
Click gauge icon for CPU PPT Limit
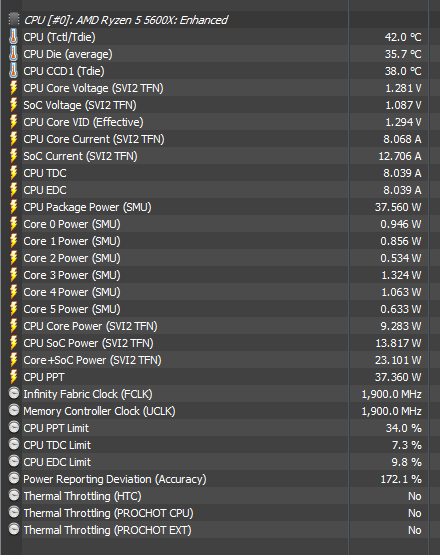tap(14, 427)
